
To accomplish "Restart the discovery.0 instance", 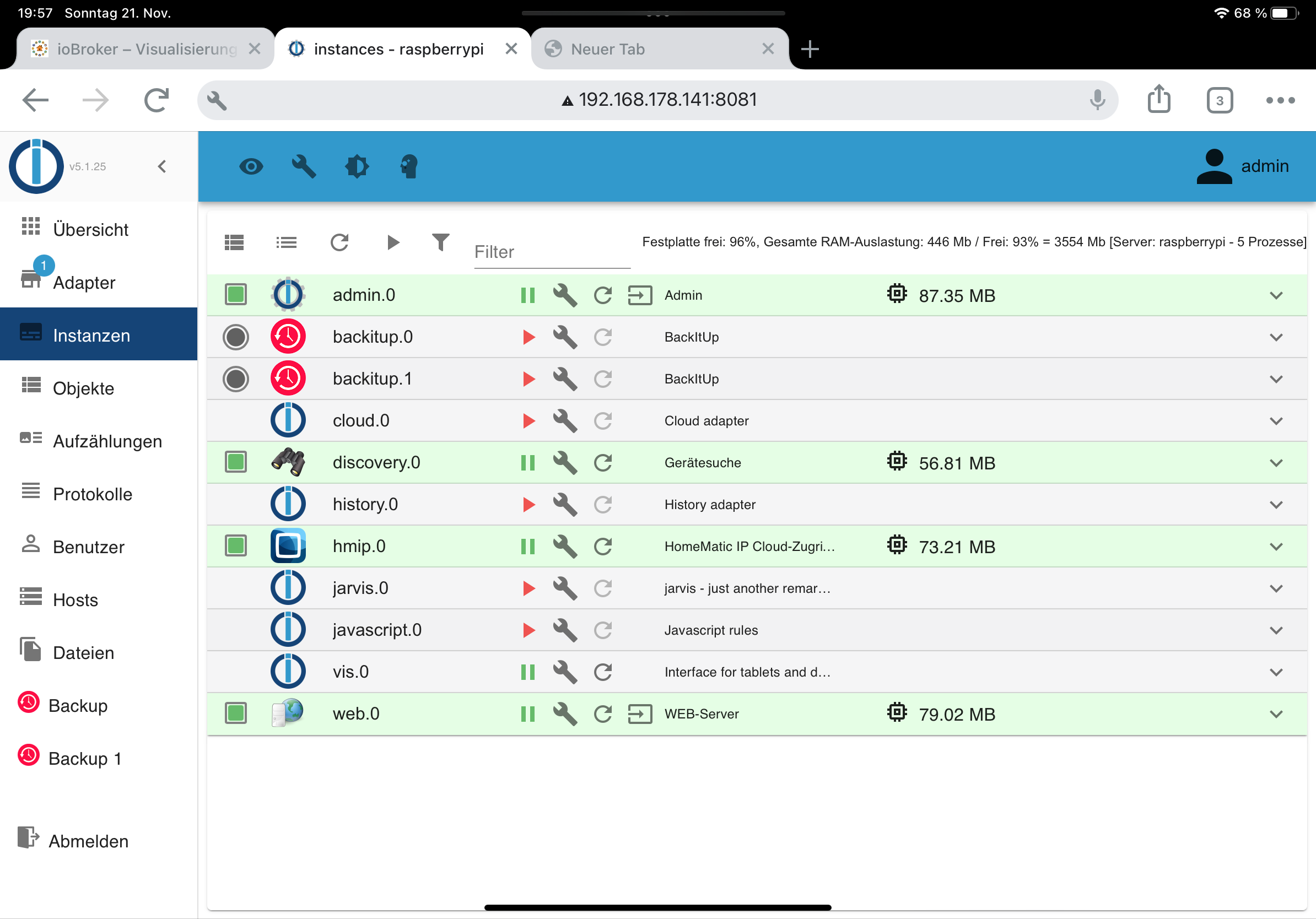I will click(602, 462).
